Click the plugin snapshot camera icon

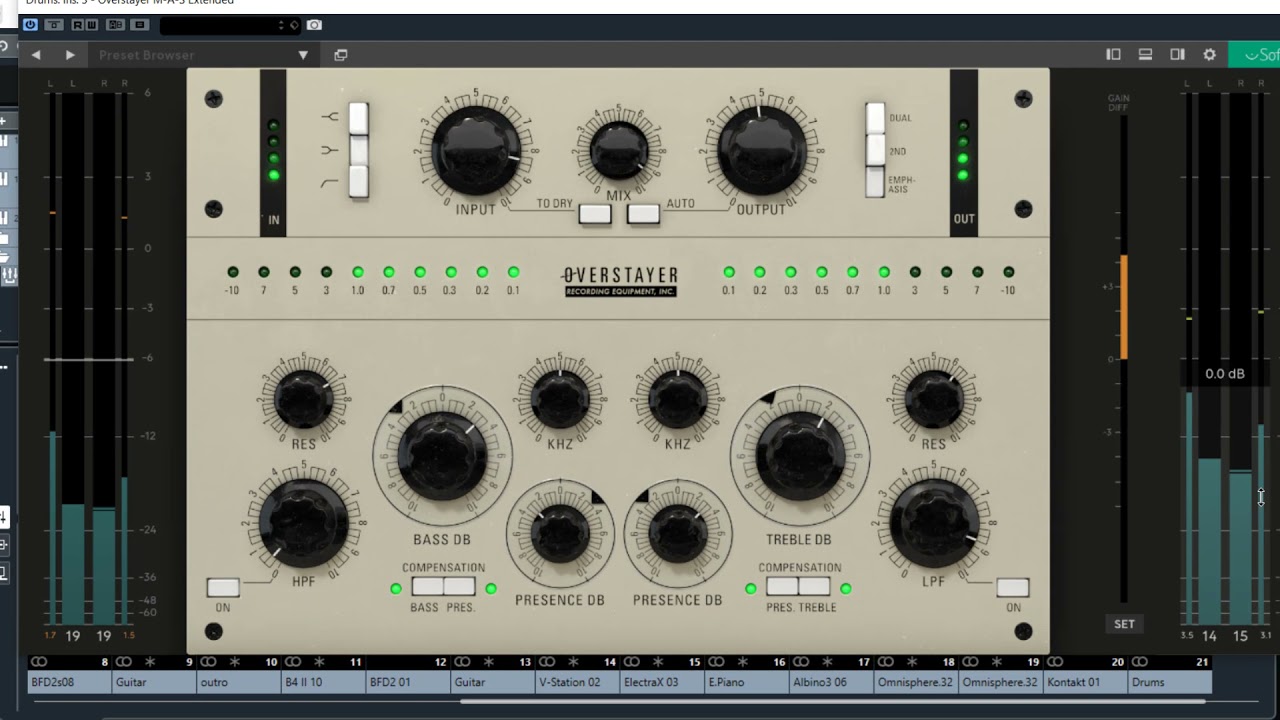pyautogui.click(x=314, y=24)
